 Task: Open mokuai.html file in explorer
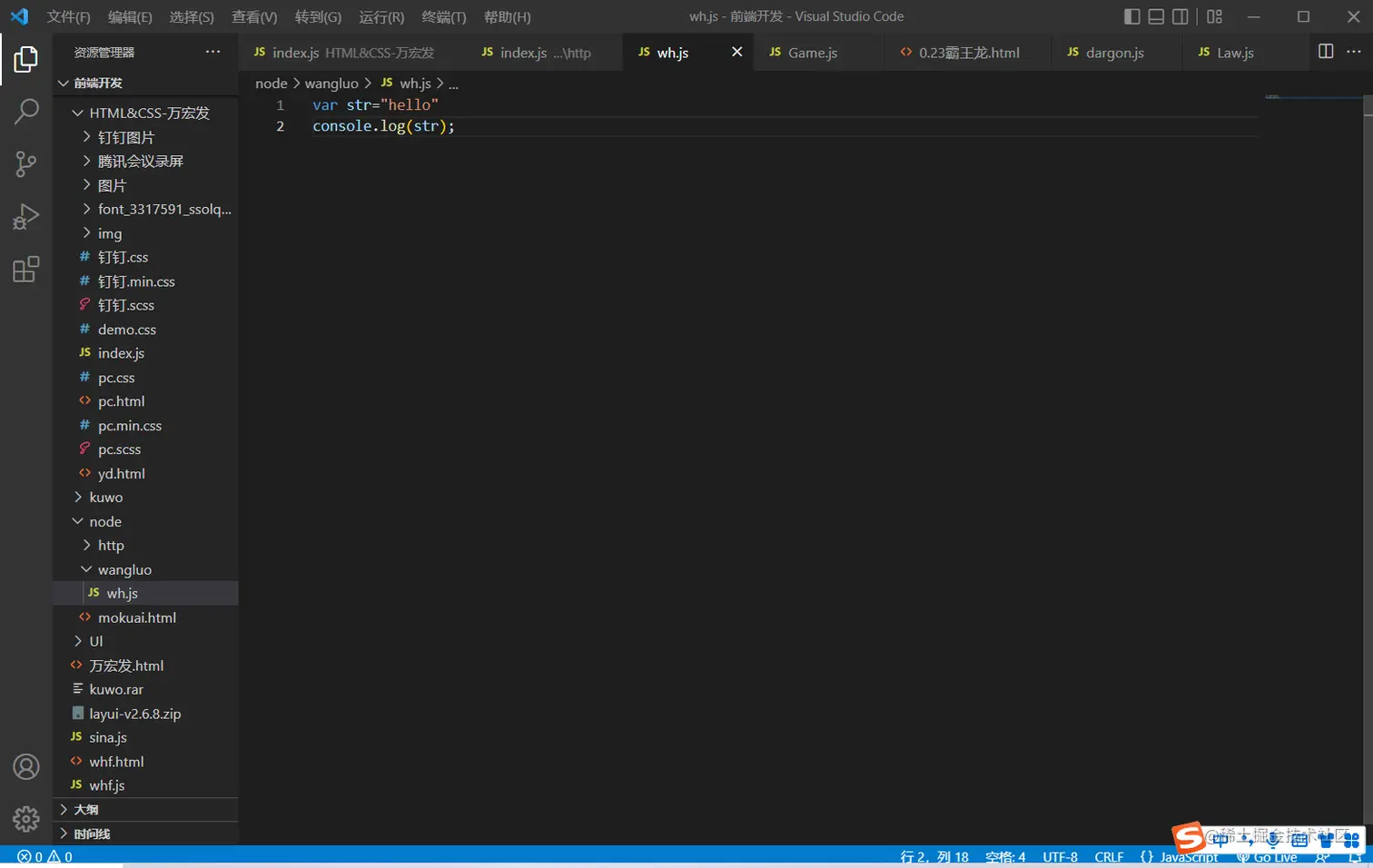pyautogui.click(x=145, y=617)
